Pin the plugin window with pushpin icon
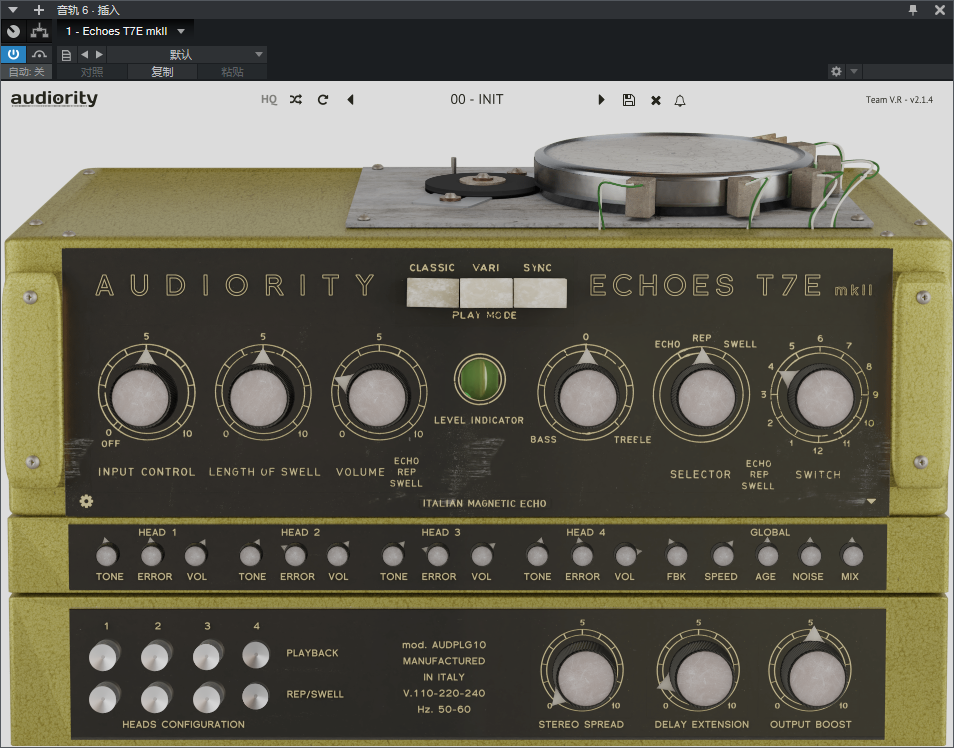The image size is (954, 748). pyautogui.click(x=913, y=10)
